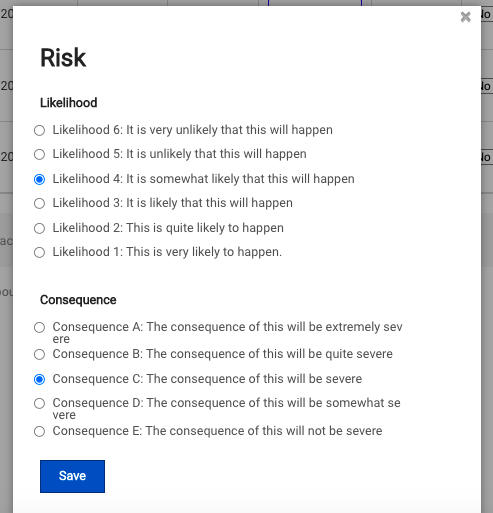This screenshot has width=493, height=513.
Task: Pick Likelihood 3 likely to happen
Action: pos(39,203)
